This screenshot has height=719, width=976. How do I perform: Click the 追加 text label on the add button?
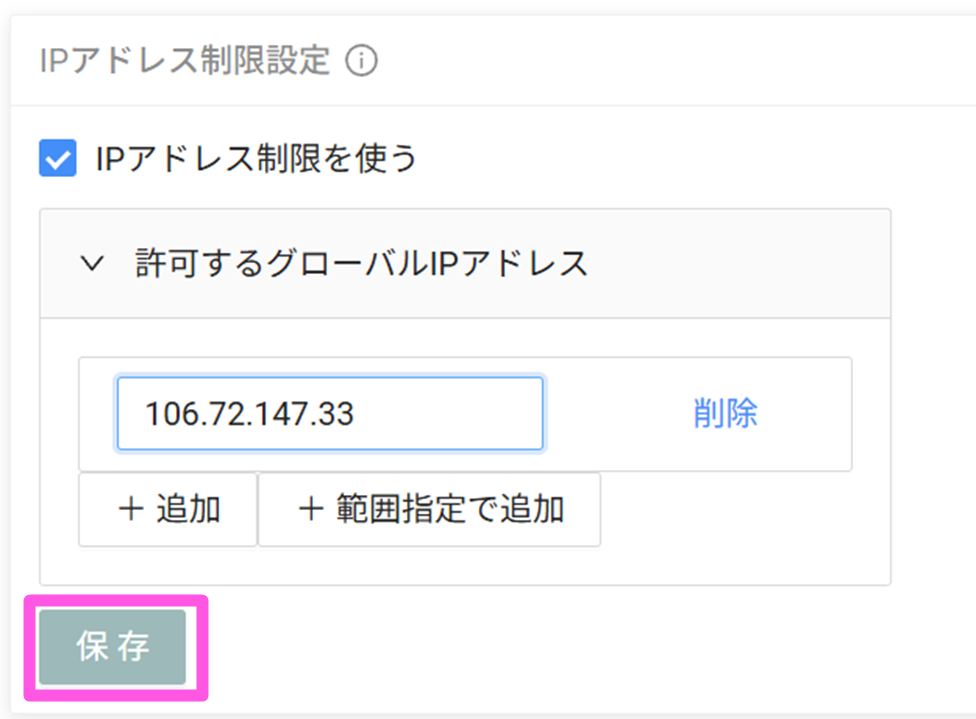click(188, 510)
